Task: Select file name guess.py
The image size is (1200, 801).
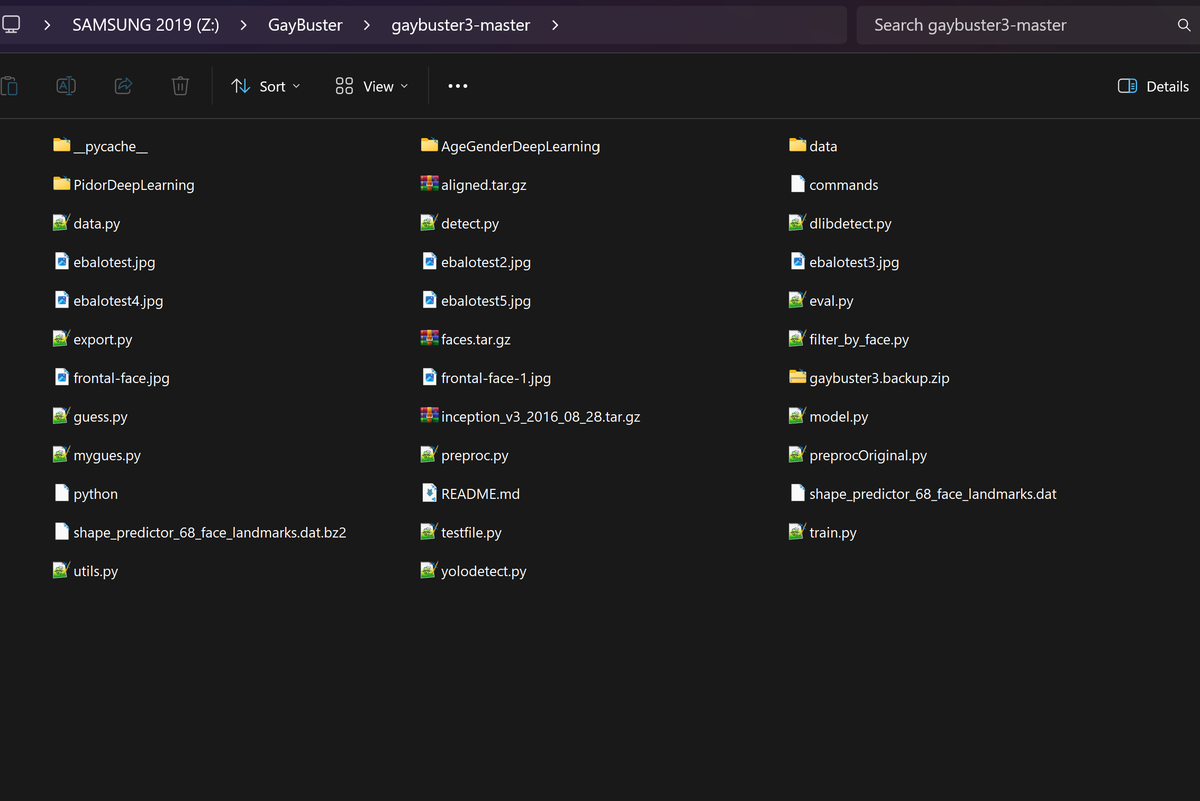Action: [100, 417]
